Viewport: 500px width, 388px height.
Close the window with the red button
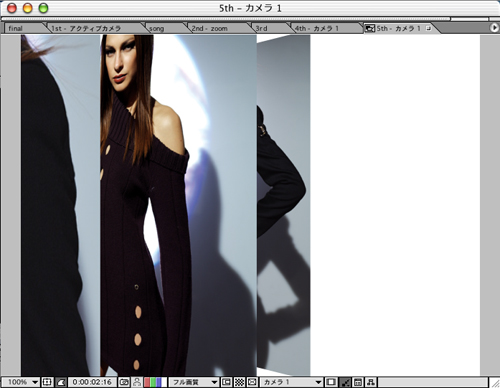click(x=12, y=8)
